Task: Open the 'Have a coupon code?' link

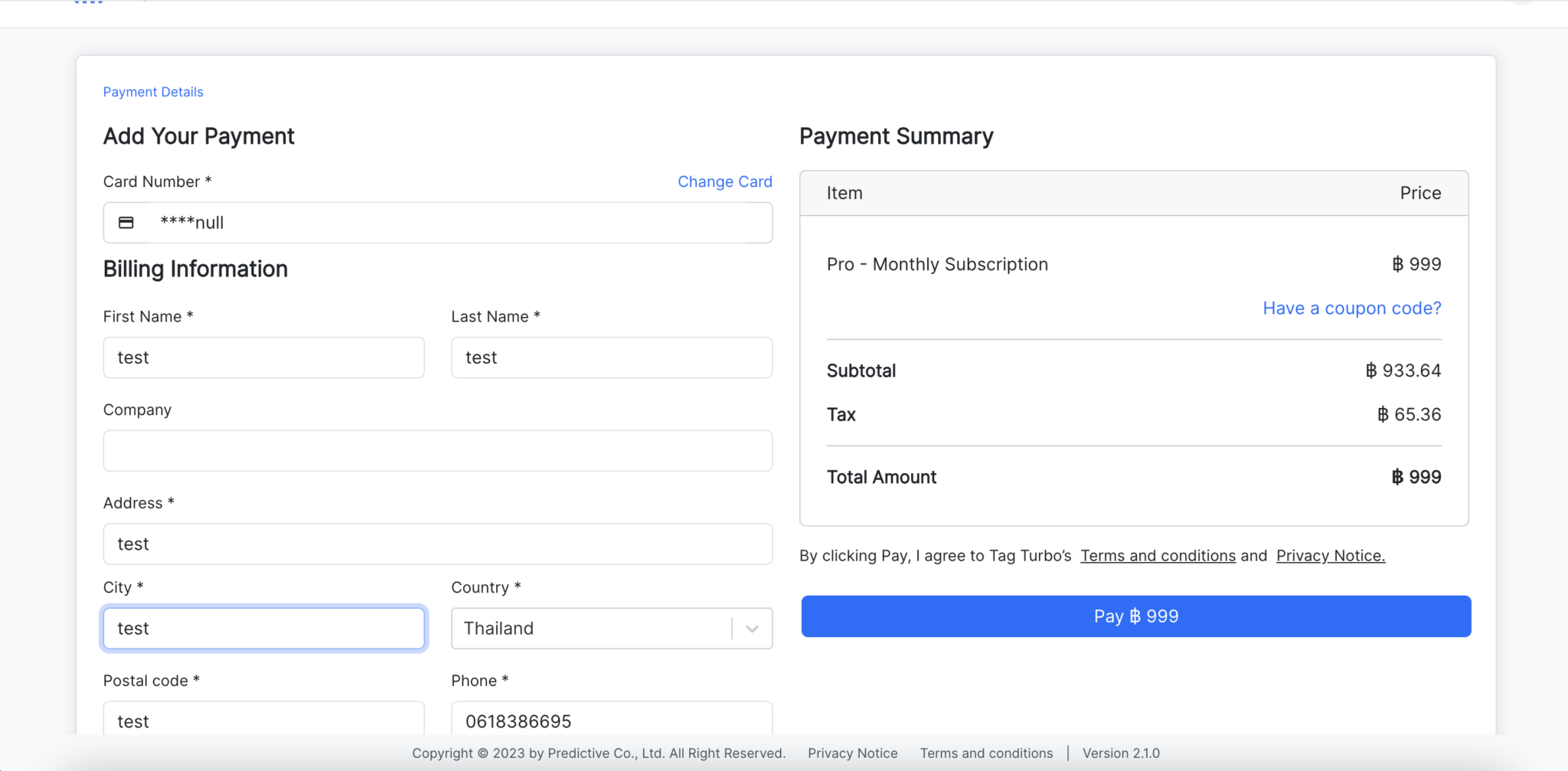Action: [x=1351, y=308]
